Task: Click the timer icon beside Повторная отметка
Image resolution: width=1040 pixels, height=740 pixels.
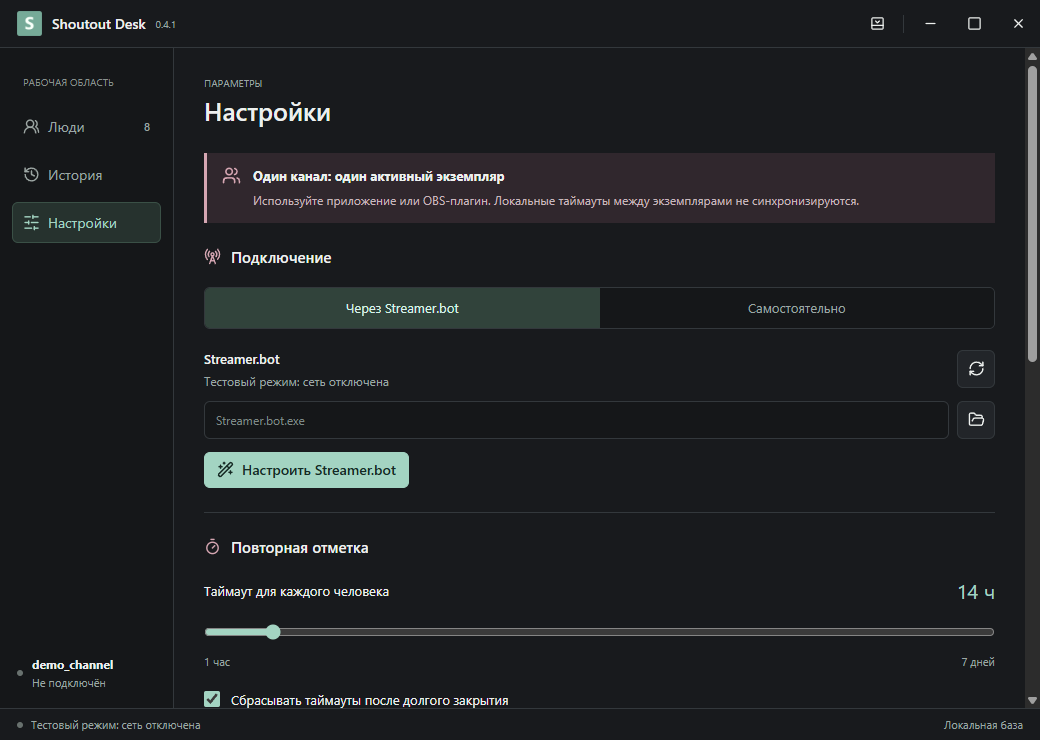Action: click(212, 547)
